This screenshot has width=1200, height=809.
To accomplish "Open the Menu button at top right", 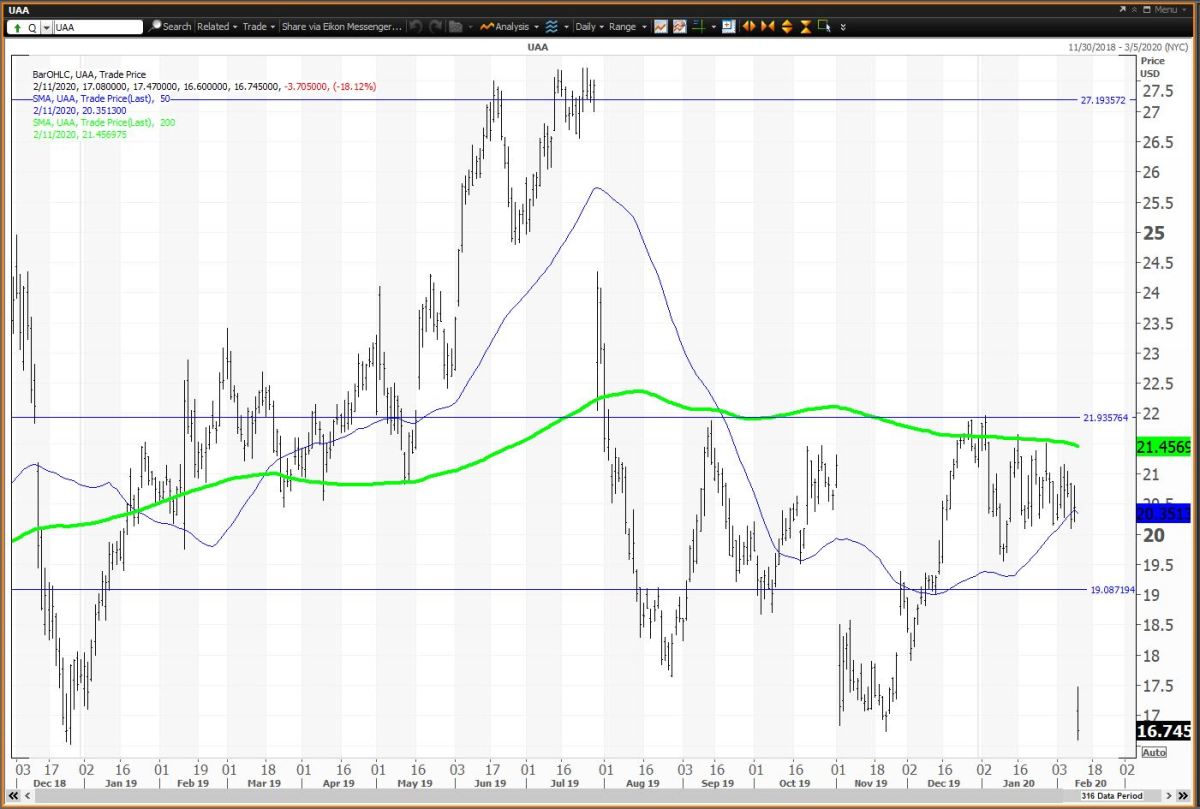I will point(1164,9).
